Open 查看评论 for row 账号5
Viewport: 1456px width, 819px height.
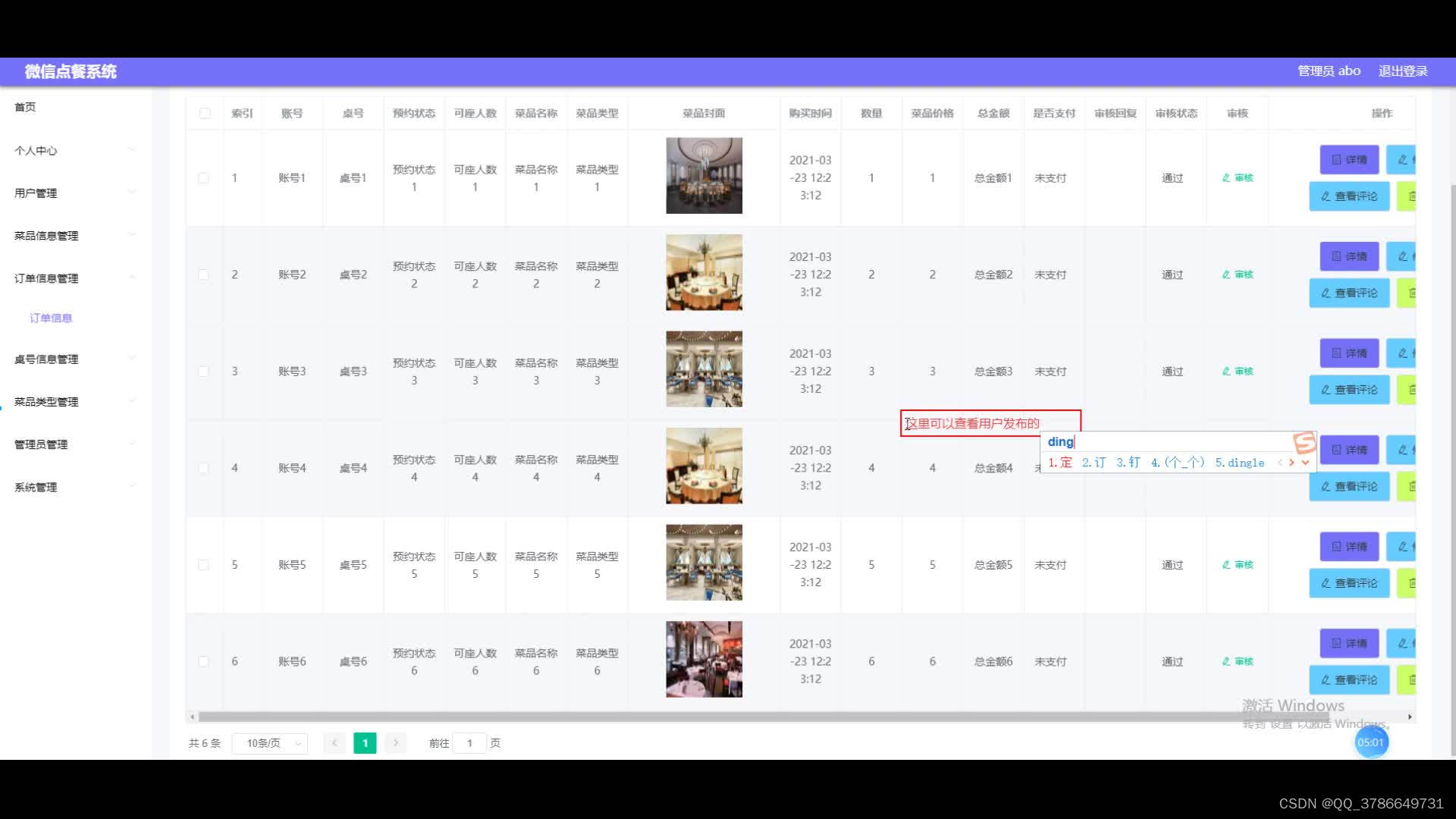tap(1349, 583)
